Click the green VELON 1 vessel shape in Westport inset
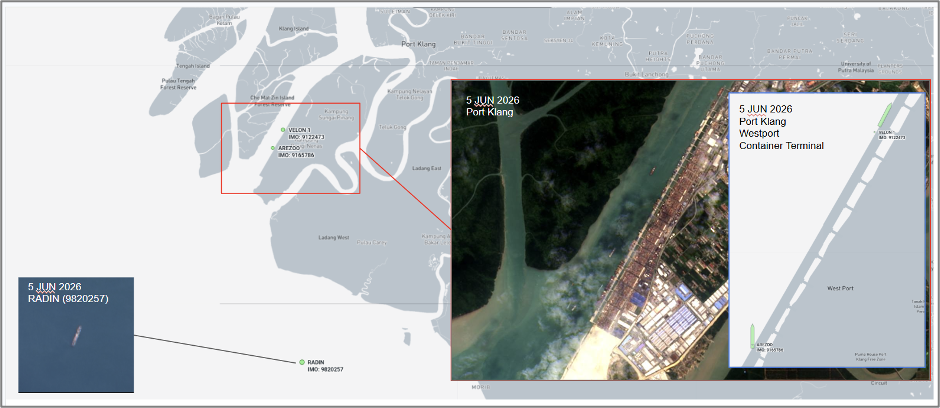 pos(885,114)
